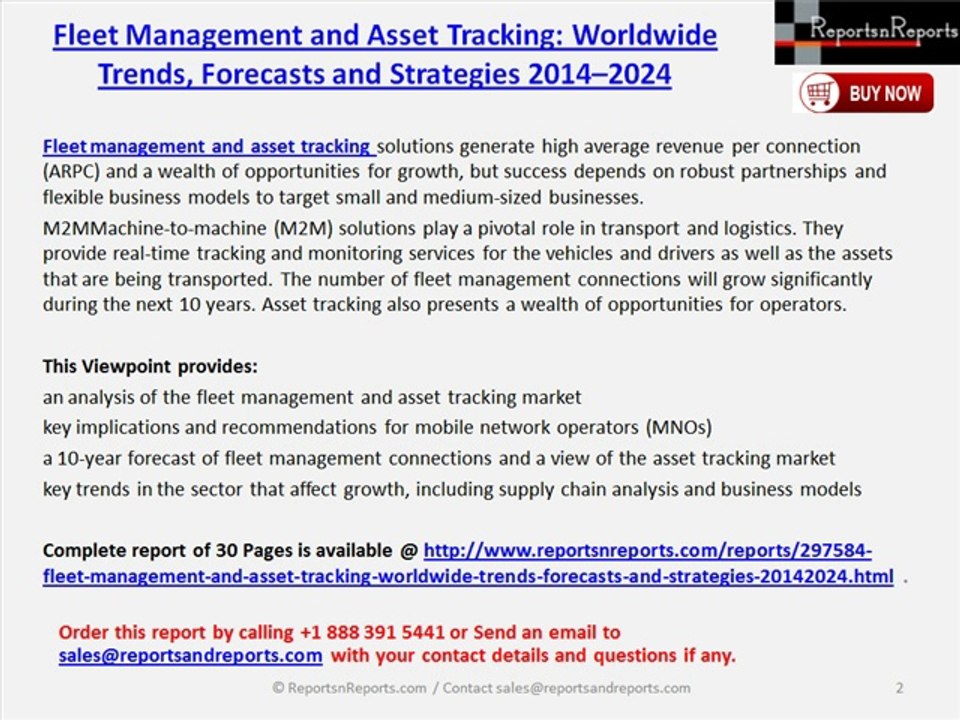Select 'an analysis of the fleet management' line

click(x=312, y=397)
